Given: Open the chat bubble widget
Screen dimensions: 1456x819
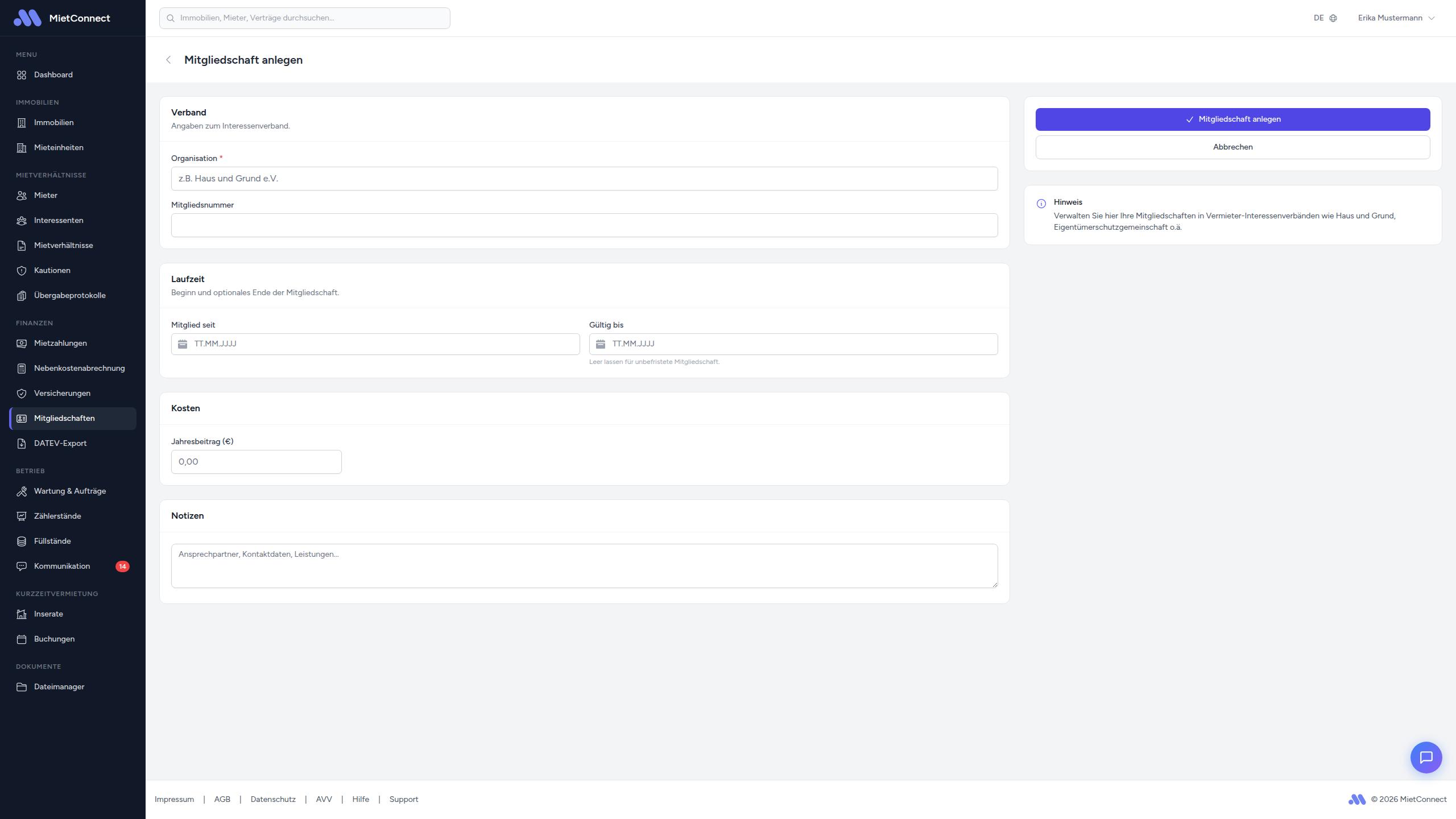Looking at the screenshot, I should point(1426,757).
